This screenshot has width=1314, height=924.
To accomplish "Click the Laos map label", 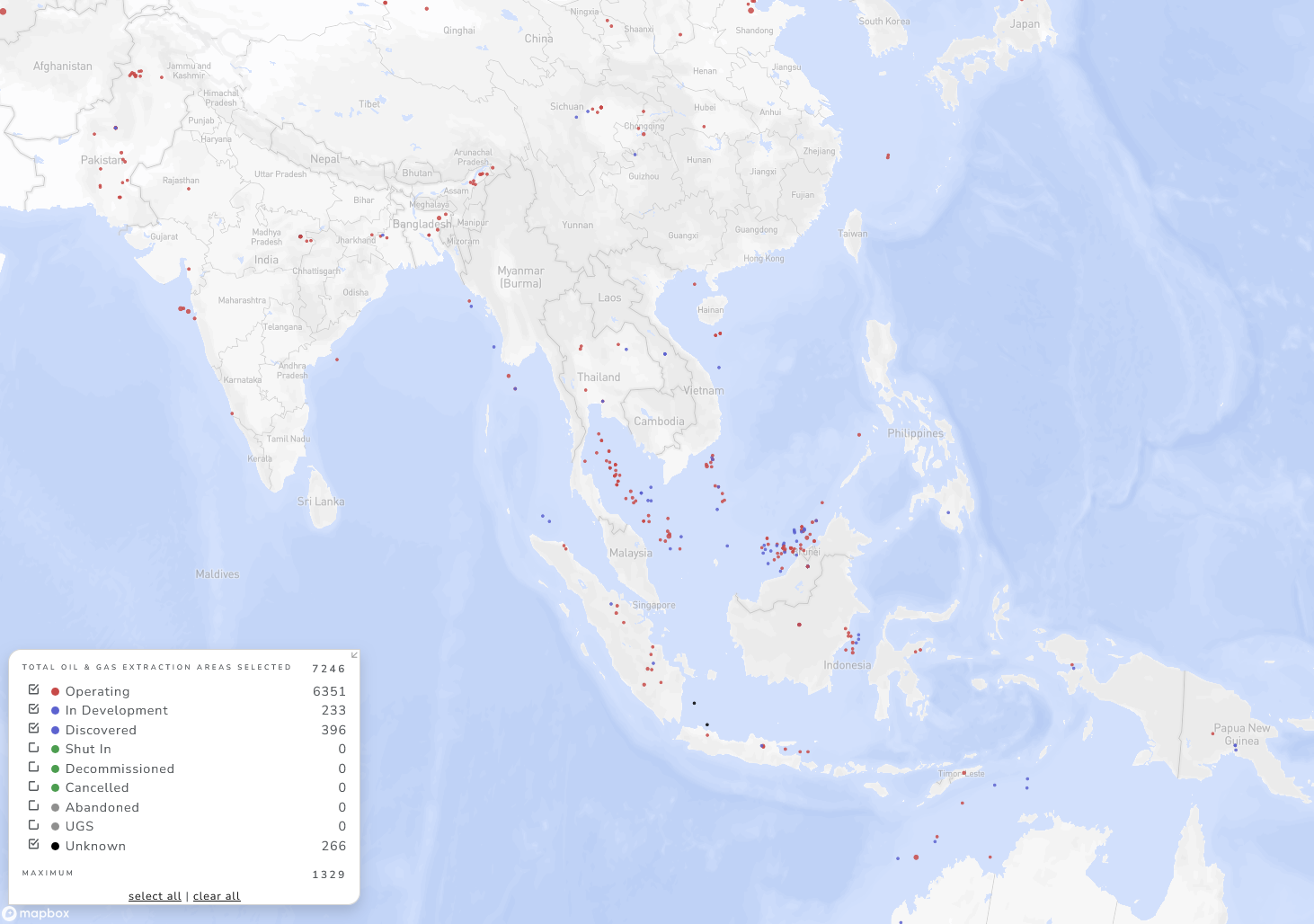I will point(609,298).
